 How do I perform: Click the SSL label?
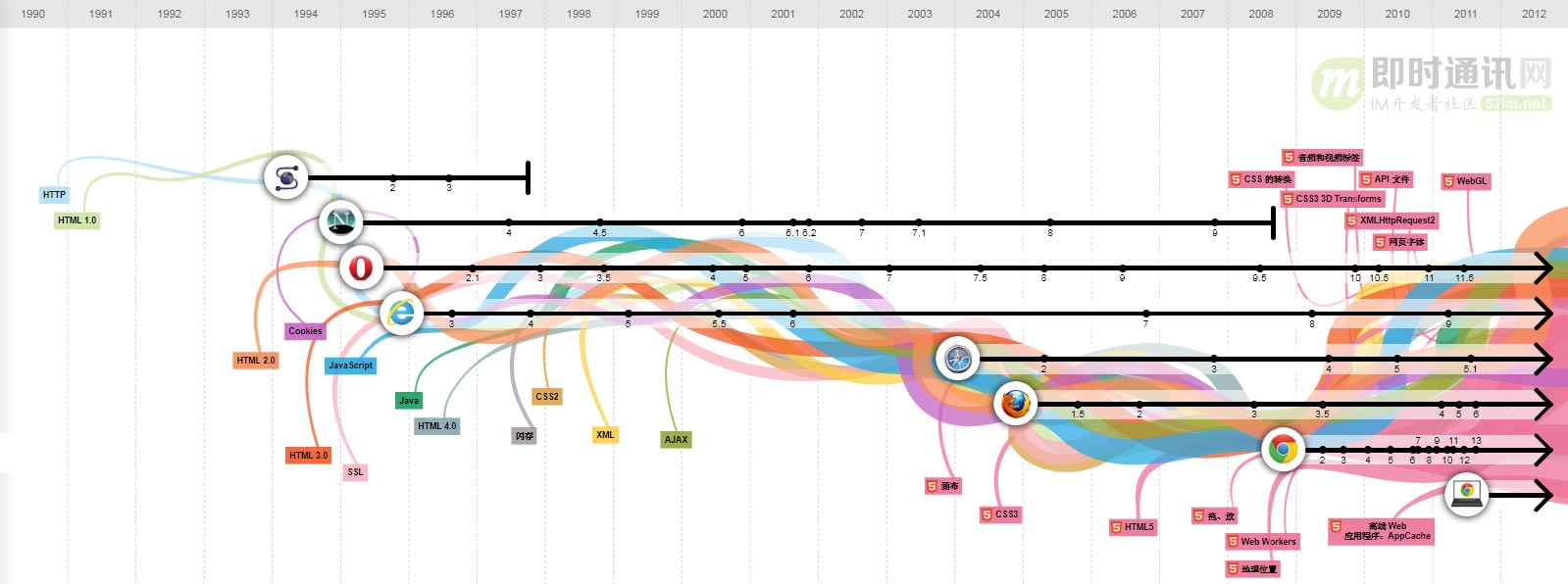(x=355, y=472)
